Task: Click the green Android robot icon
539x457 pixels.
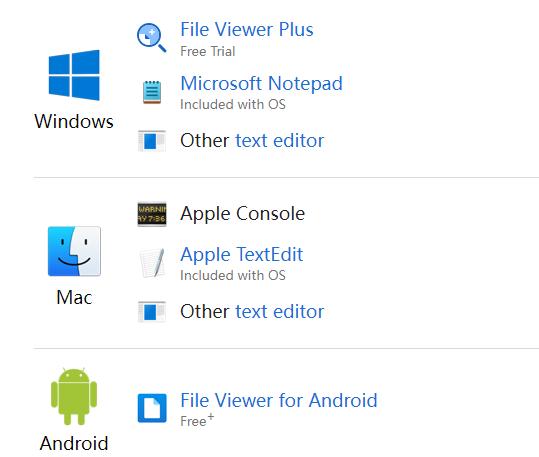Action: [74, 396]
